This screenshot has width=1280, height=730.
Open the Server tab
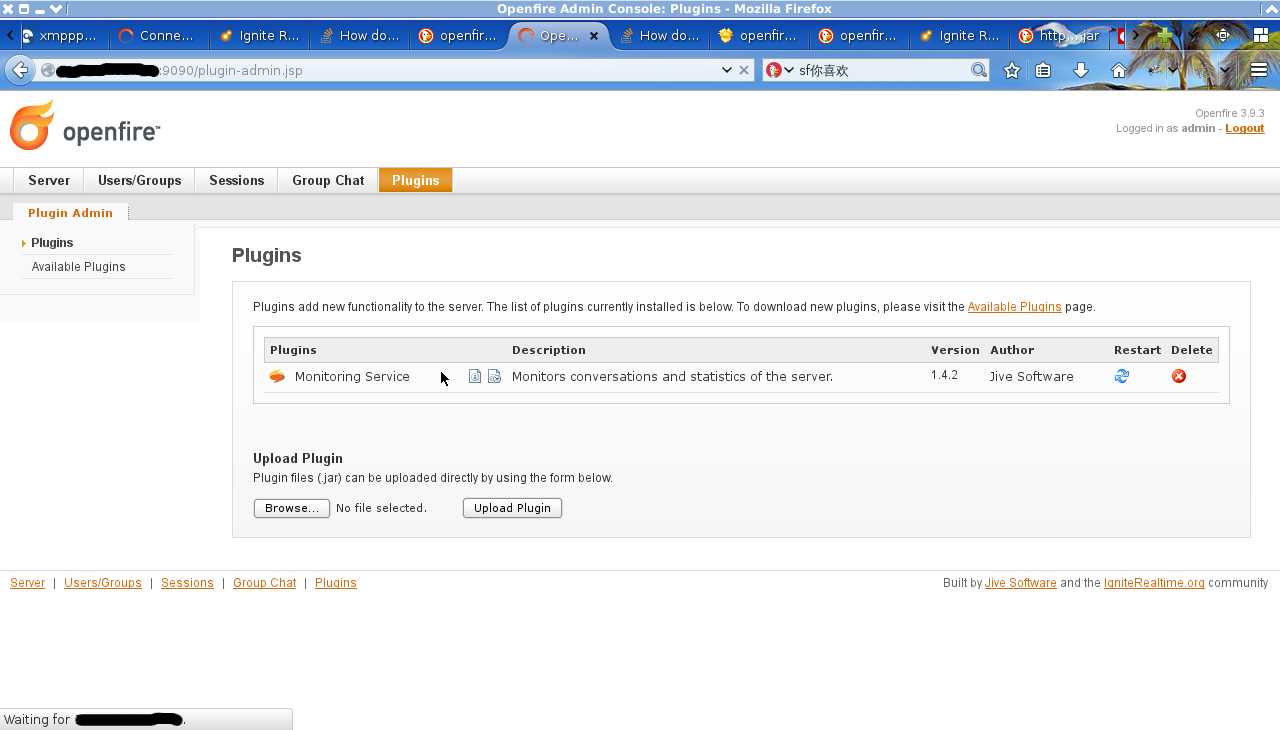(x=49, y=180)
